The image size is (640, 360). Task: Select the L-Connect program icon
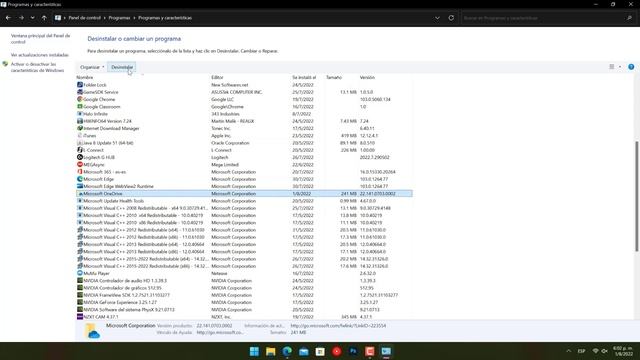[x=80, y=150]
